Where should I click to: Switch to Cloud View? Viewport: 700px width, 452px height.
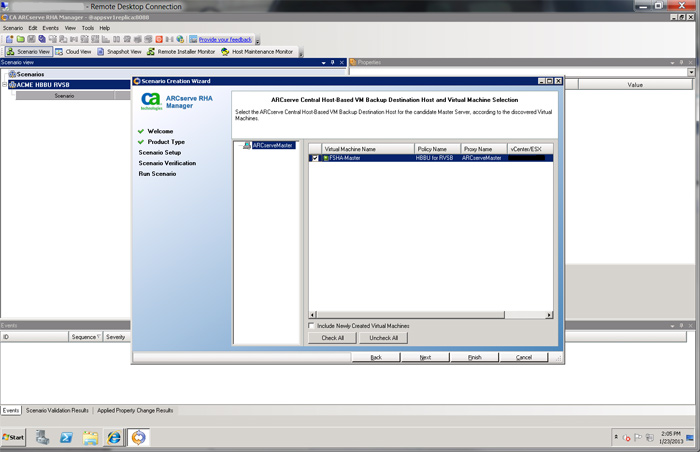point(73,52)
